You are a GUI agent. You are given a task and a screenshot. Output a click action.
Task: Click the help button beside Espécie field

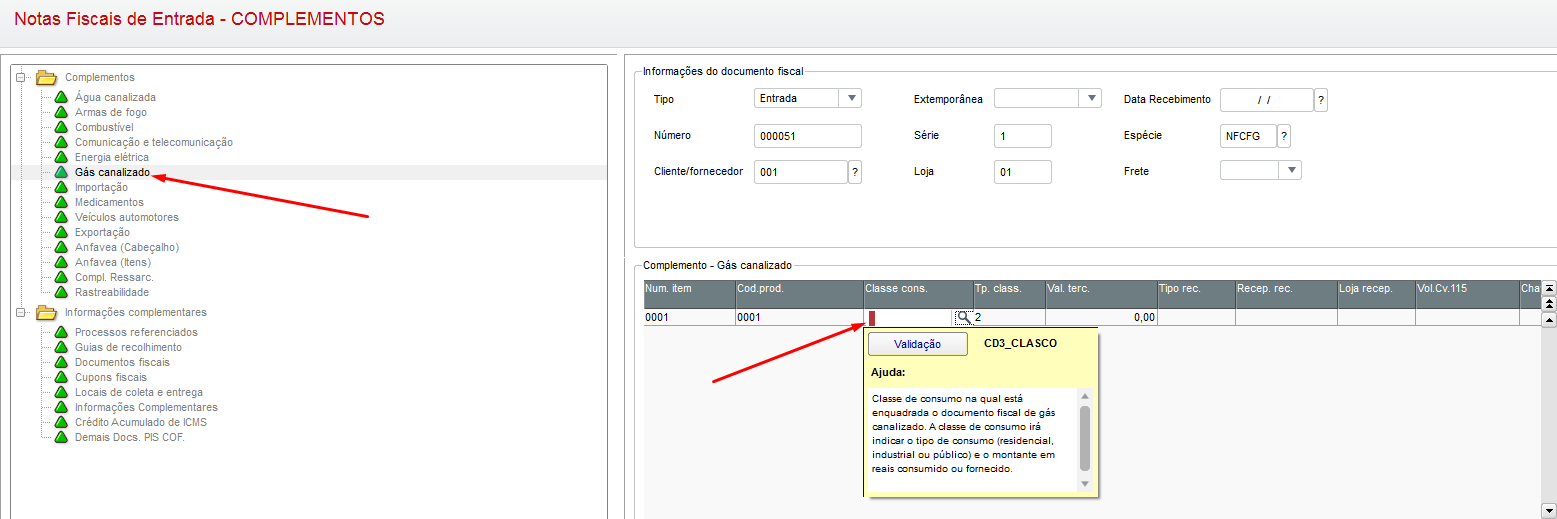(1284, 136)
